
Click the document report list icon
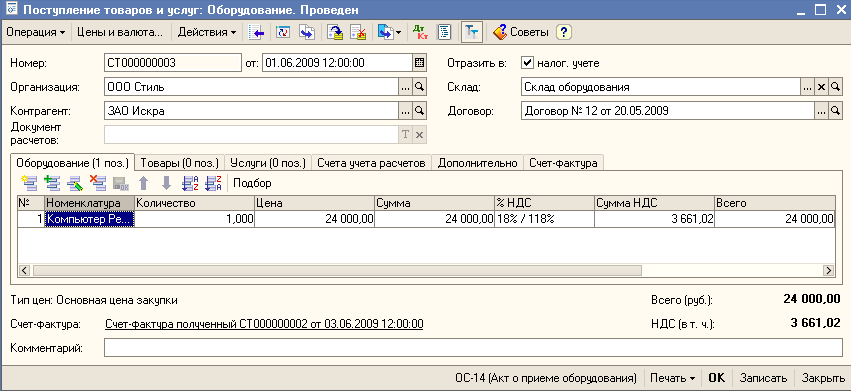point(444,32)
